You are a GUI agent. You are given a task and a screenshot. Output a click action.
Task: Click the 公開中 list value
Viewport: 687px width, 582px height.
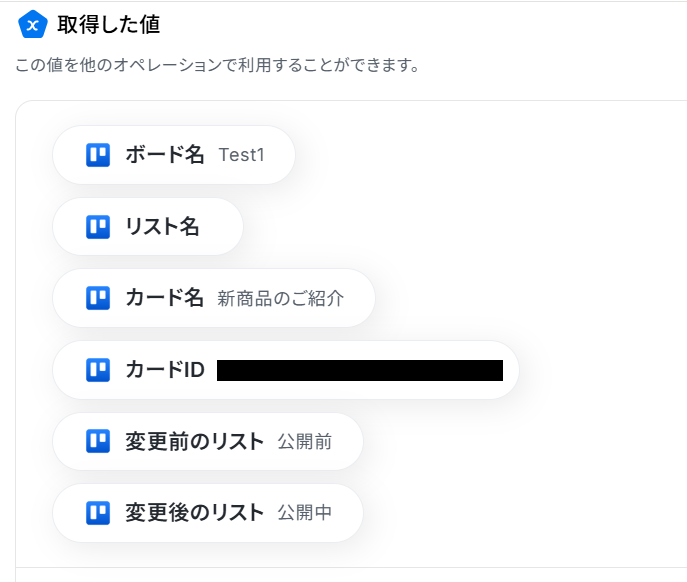[305, 513]
